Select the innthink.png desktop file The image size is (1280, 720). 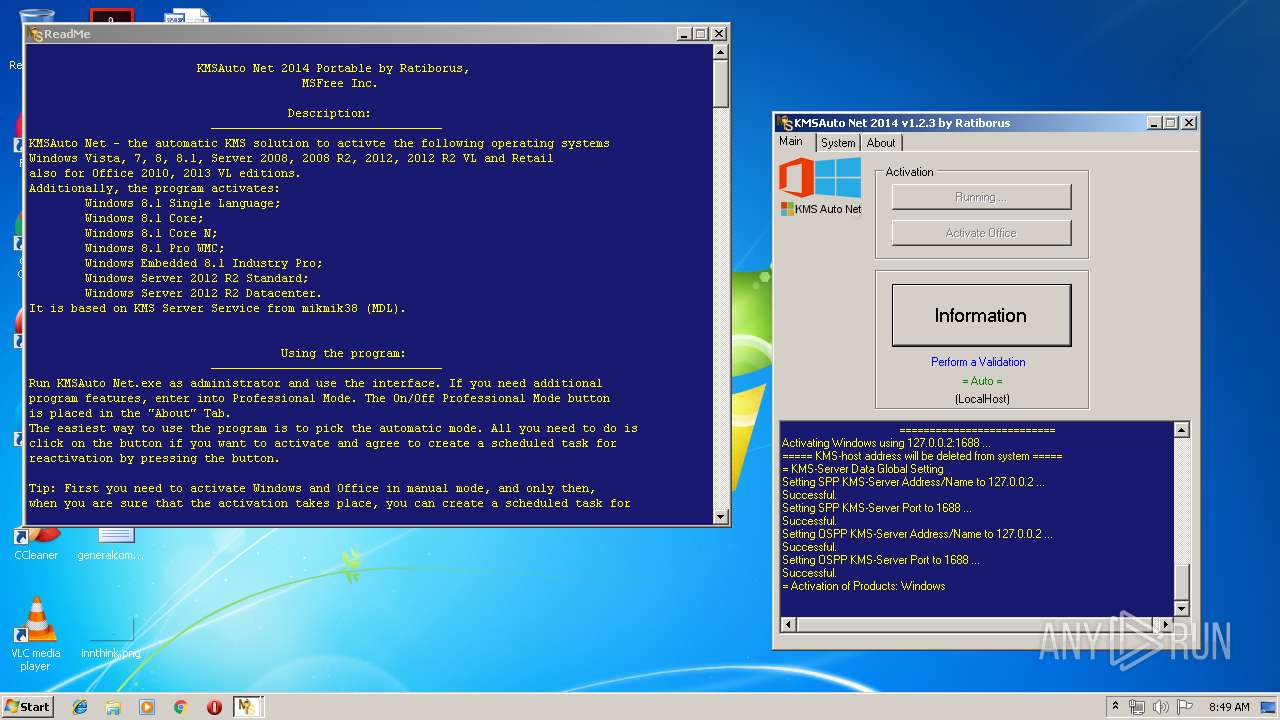111,634
